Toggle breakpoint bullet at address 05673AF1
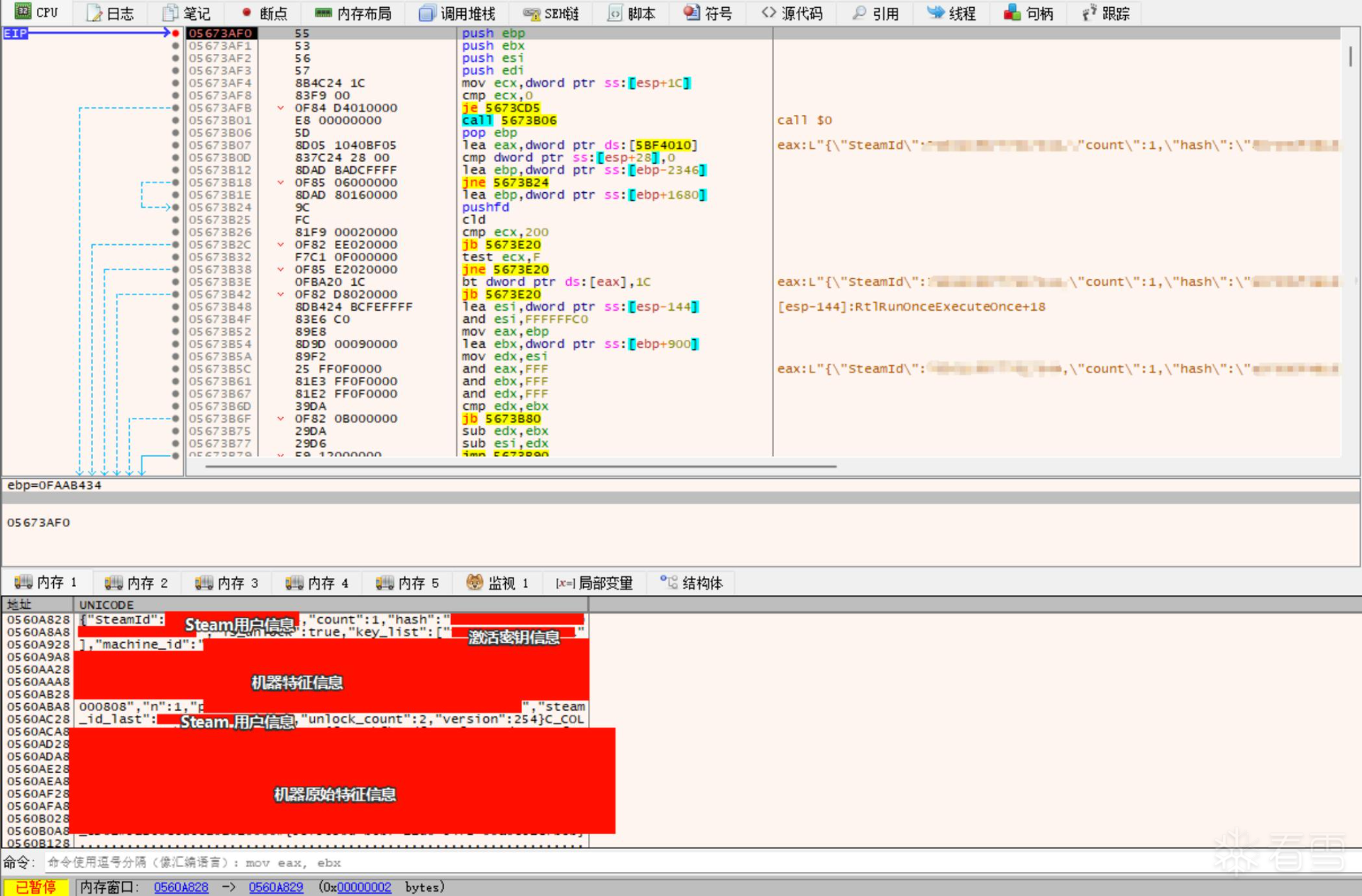 coord(175,46)
